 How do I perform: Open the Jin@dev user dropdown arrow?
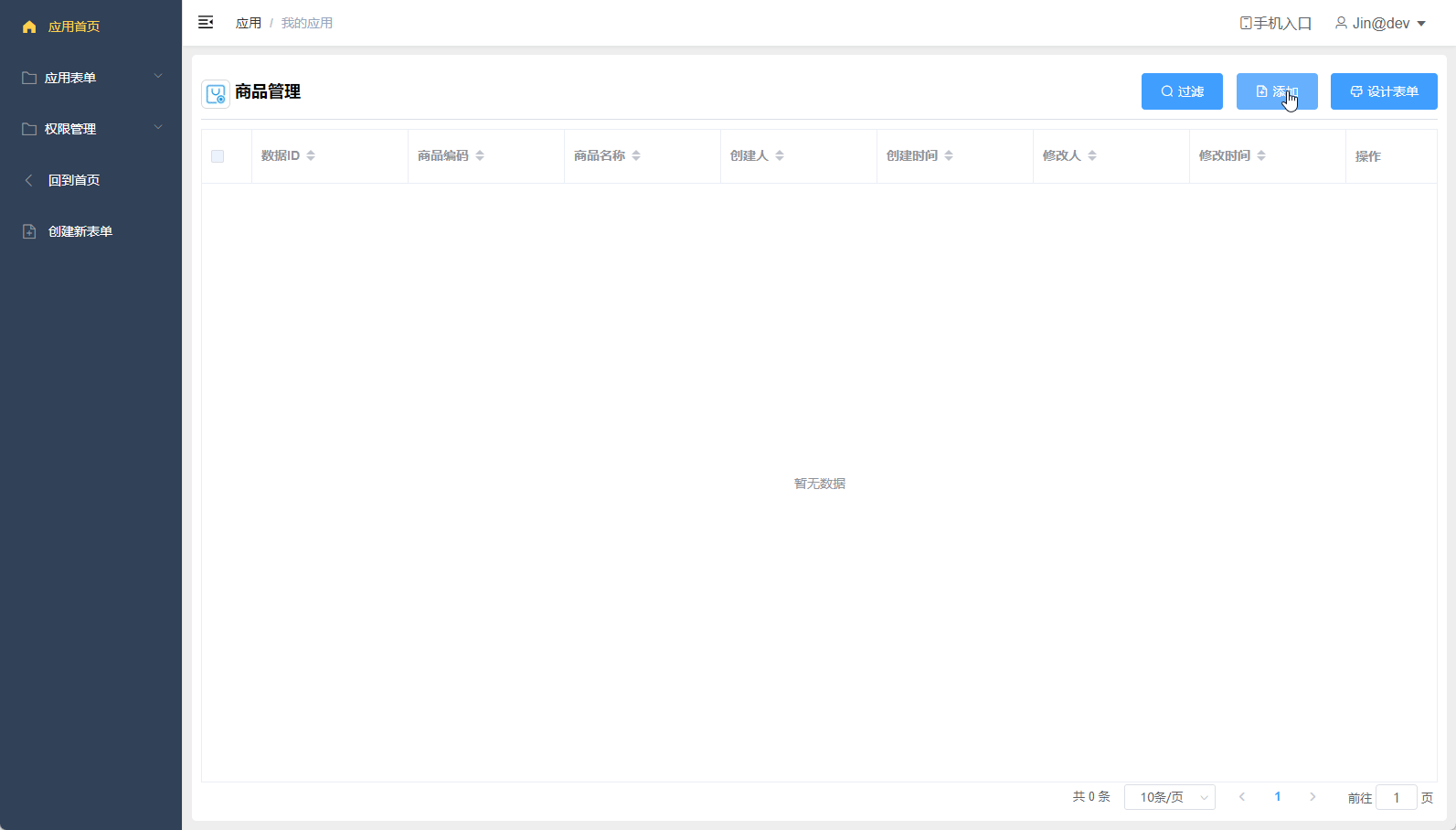coord(1421,24)
